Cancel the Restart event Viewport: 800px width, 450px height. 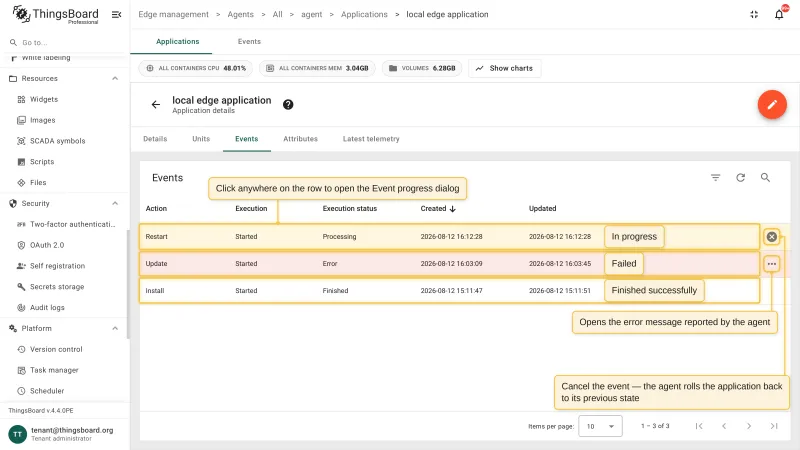pos(772,237)
